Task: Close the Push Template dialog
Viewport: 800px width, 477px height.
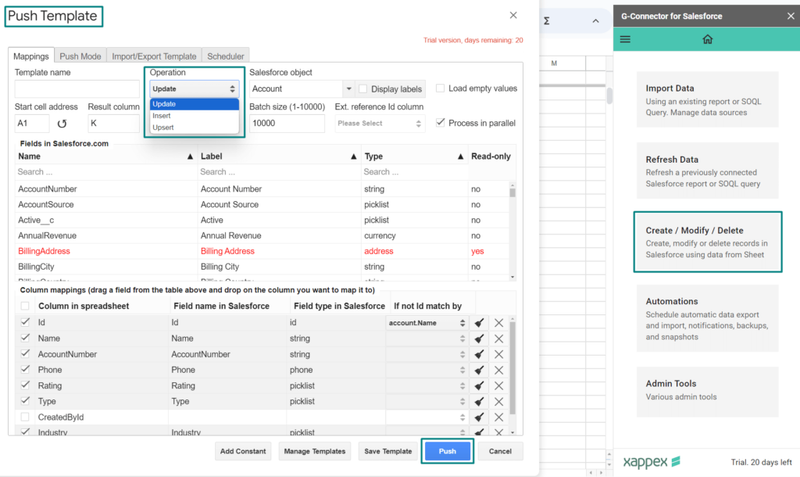Action: coord(513,15)
